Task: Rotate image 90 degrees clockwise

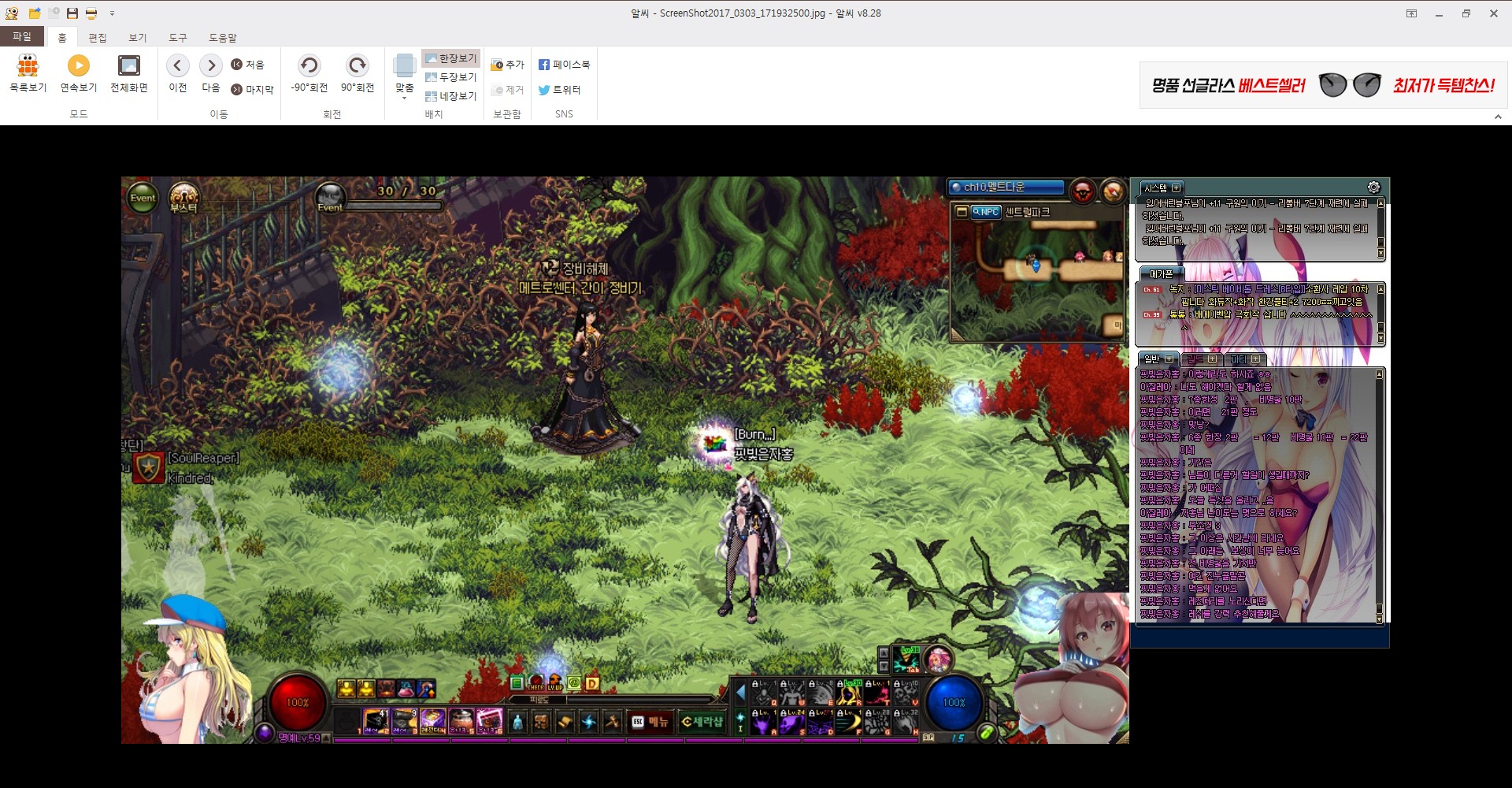Action: click(x=358, y=74)
